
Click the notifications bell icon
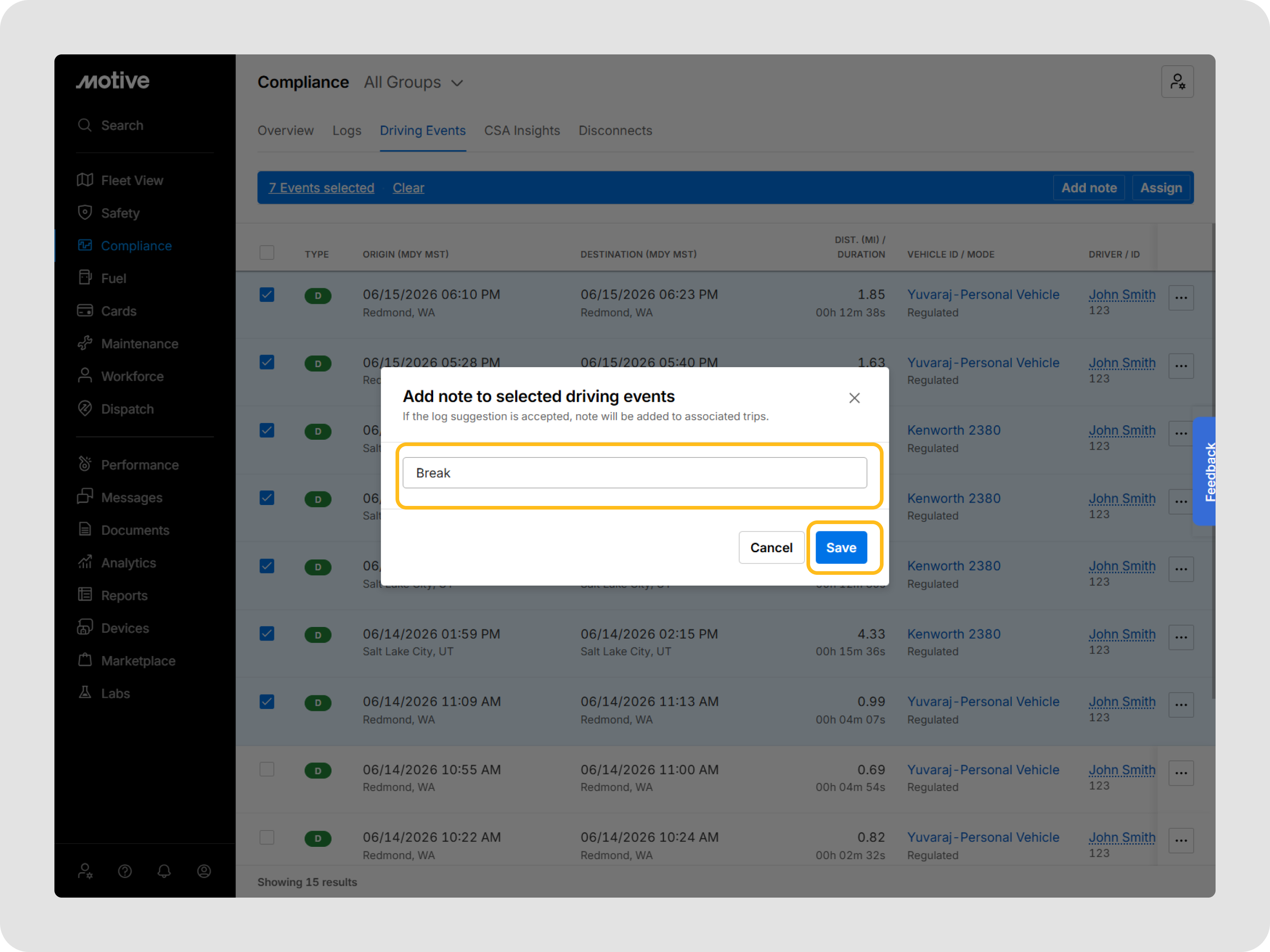click(x=164, y=871)
